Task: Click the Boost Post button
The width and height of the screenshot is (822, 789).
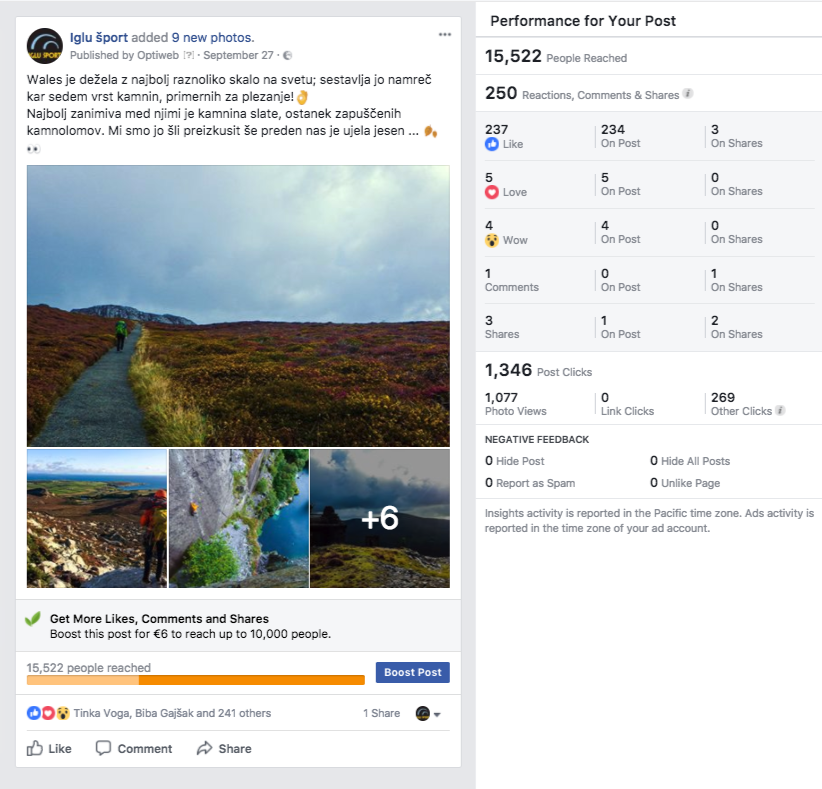Action: click(413, 673)
